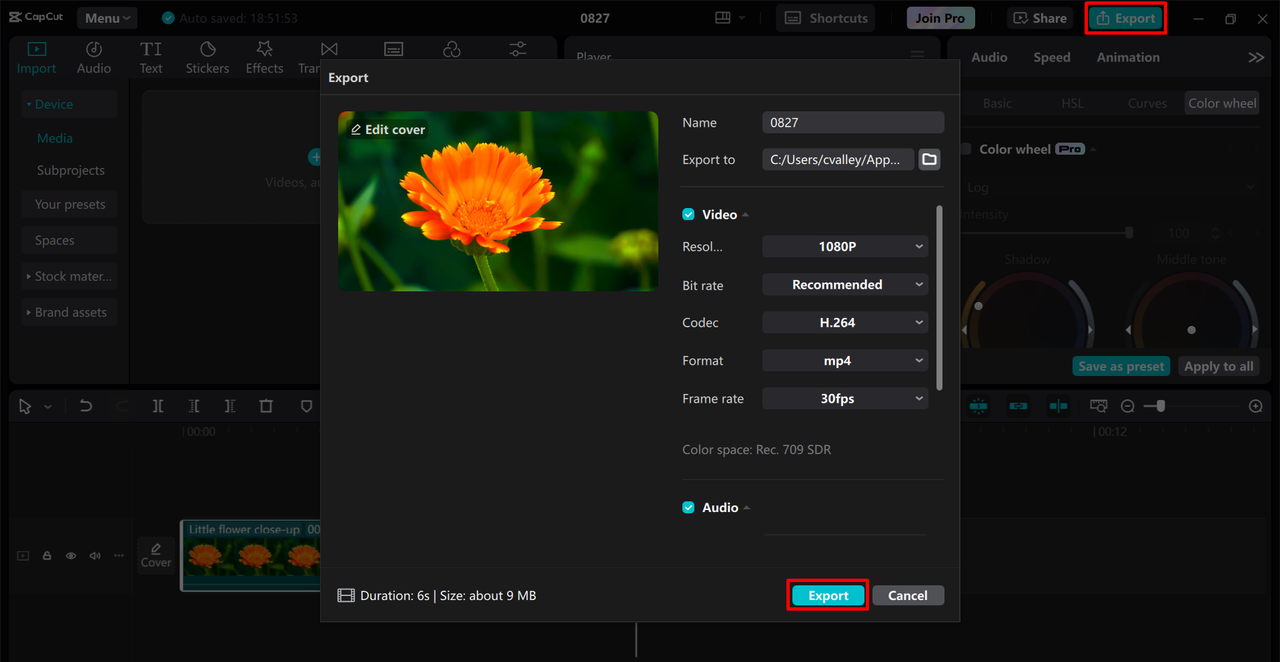Choose the Select cursor tool in timeline
The image size is (1280, 662).
pyautogui.click(x=25, y=406)
